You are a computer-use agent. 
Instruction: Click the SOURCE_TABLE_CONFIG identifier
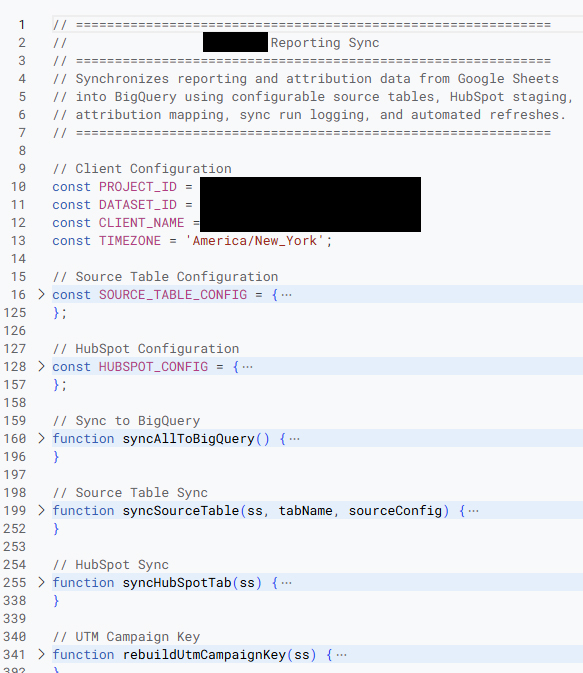click(173, 295)
